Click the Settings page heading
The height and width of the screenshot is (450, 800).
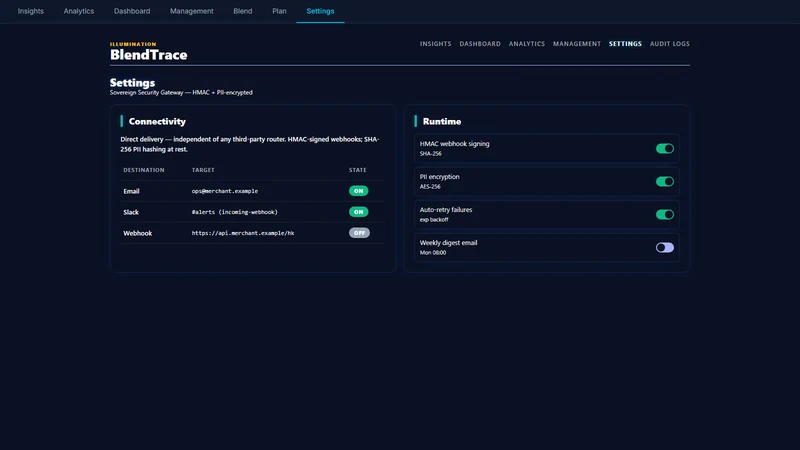coord(132,83)
